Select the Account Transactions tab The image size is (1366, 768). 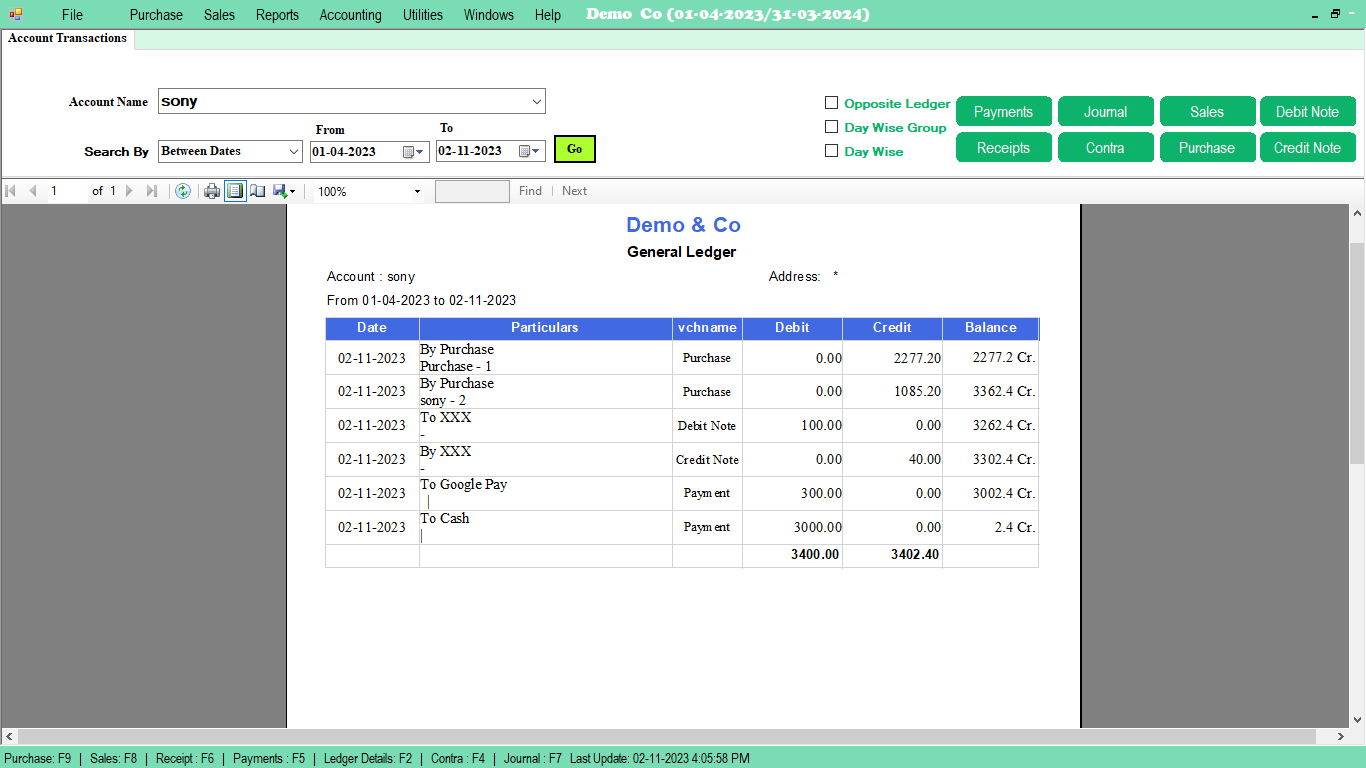[66, 39]
